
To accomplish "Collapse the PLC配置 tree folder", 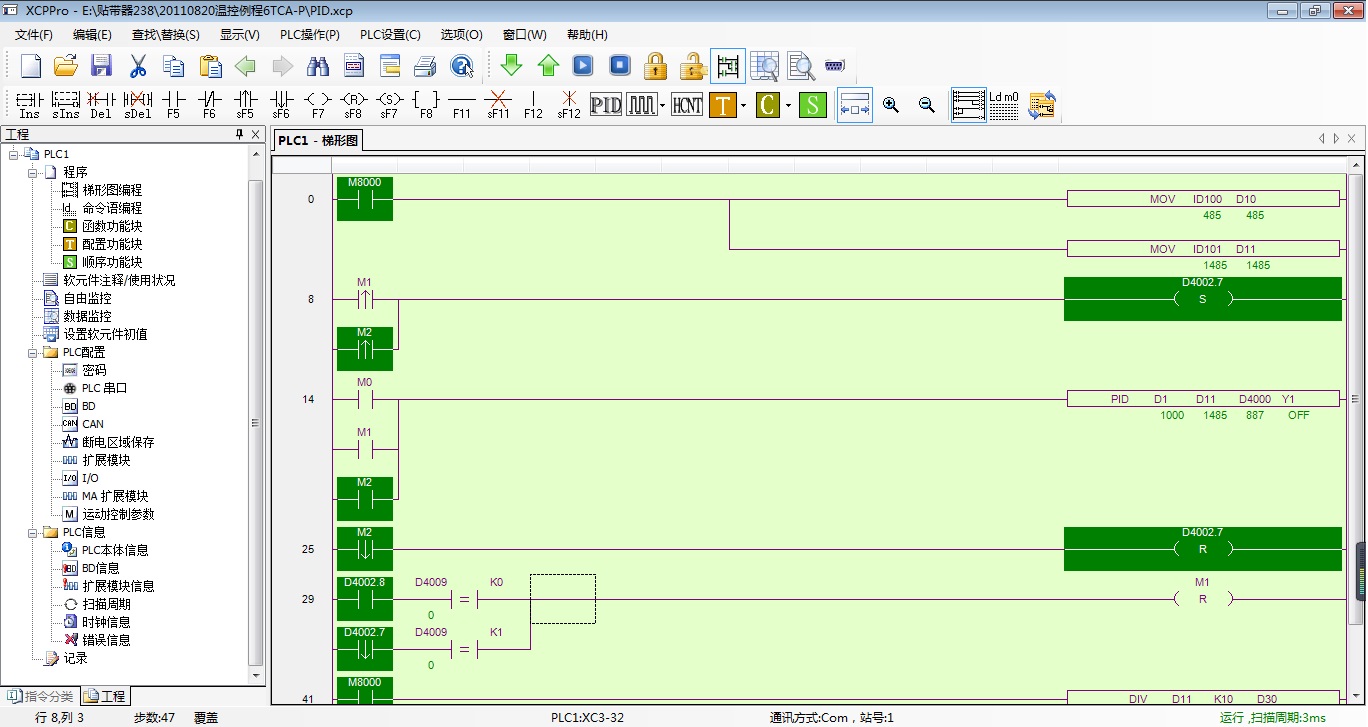I will click(x=33, y=353).
